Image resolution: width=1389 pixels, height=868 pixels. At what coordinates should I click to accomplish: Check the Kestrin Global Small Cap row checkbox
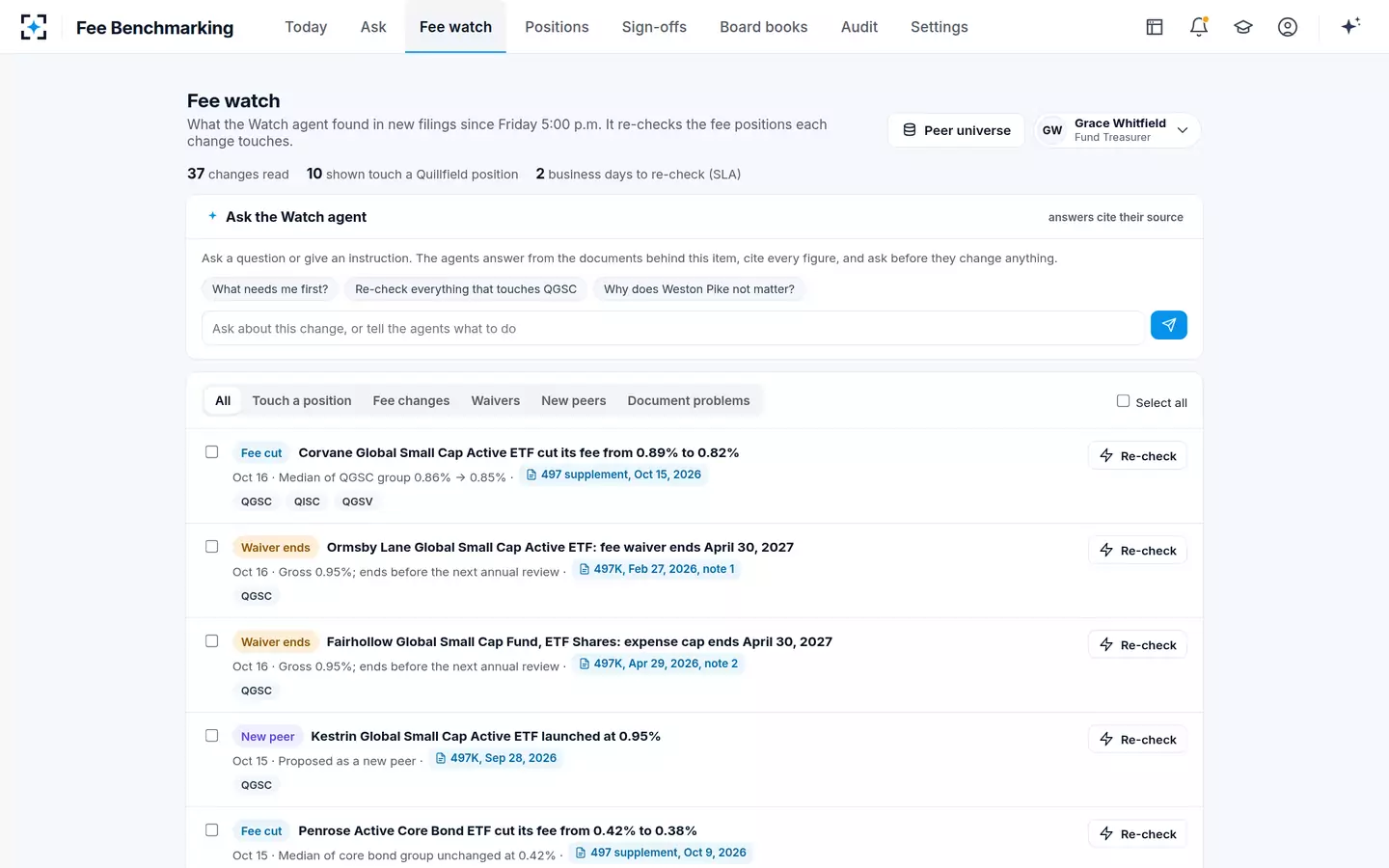(212, 736)
